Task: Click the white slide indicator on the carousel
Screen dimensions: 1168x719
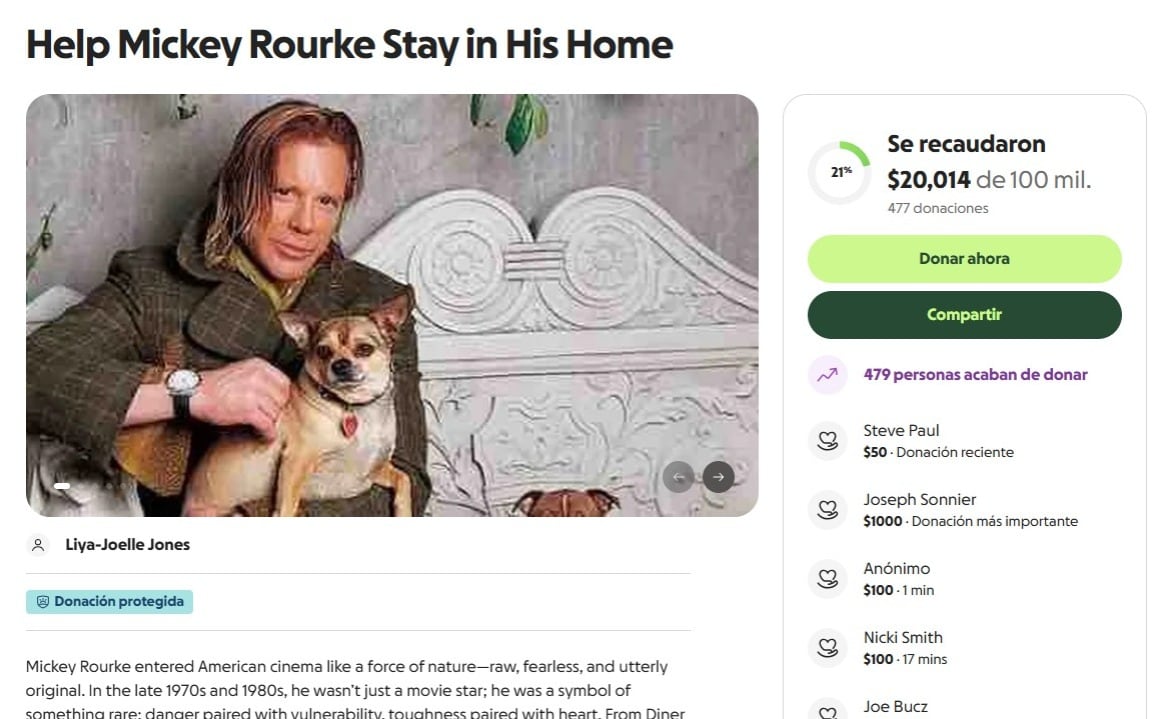Action: (62, 485)
